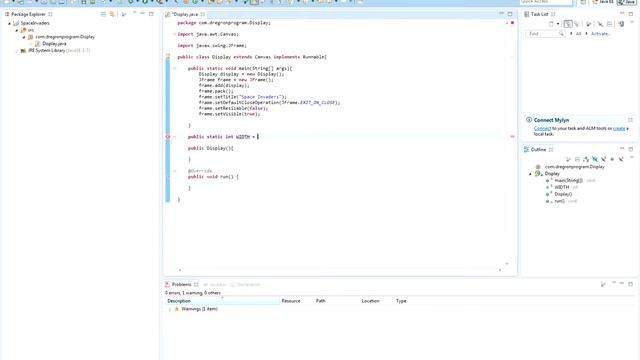The width and height of the screenshot is (640, 360).
Task: Toggle Link with Editor in Package Explorer
Action: (x=112, y=14)
